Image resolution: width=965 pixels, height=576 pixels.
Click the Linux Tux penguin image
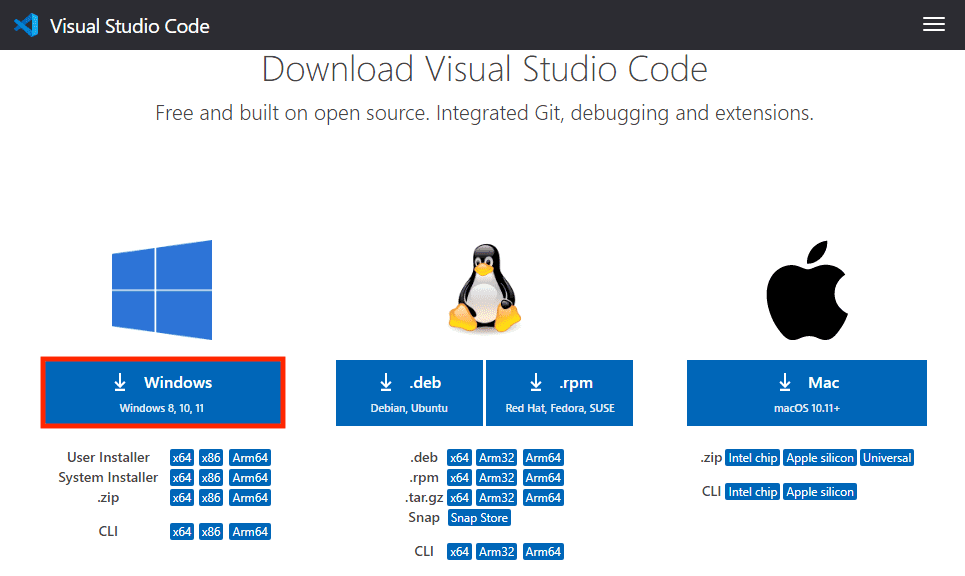[x=485, y=289]
